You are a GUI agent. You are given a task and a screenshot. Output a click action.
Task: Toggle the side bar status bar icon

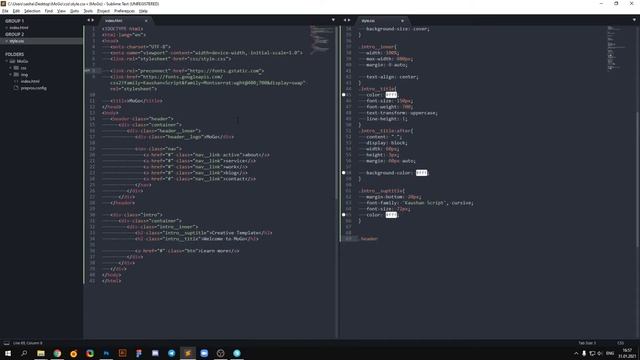click(6, 343)
